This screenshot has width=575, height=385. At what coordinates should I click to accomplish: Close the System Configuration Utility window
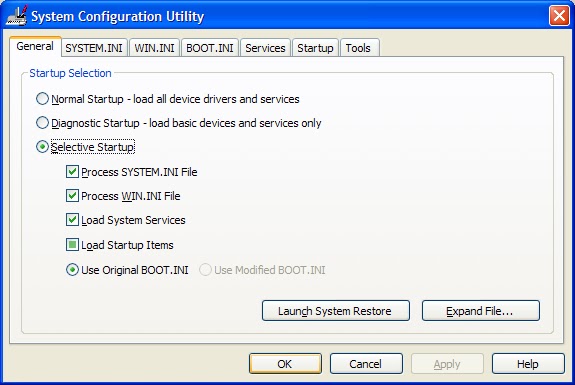(559, 16)
